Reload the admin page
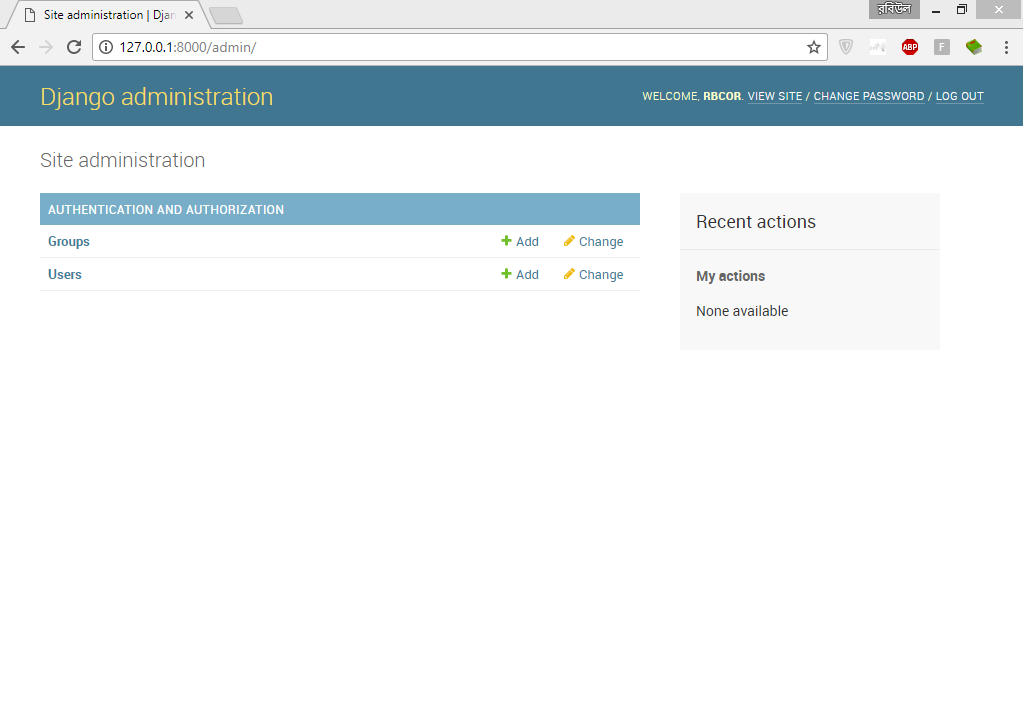The image size is (1023, 728). 73,47
